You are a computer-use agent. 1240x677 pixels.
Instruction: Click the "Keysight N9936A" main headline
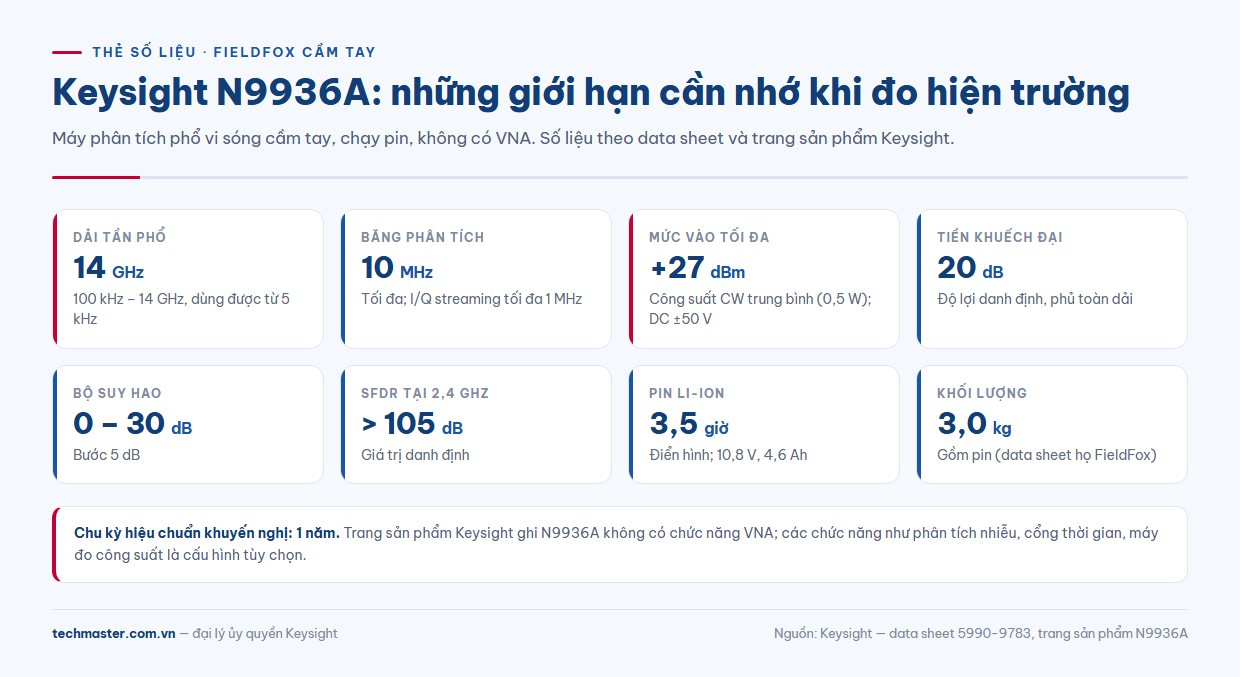tap(591, 93)
